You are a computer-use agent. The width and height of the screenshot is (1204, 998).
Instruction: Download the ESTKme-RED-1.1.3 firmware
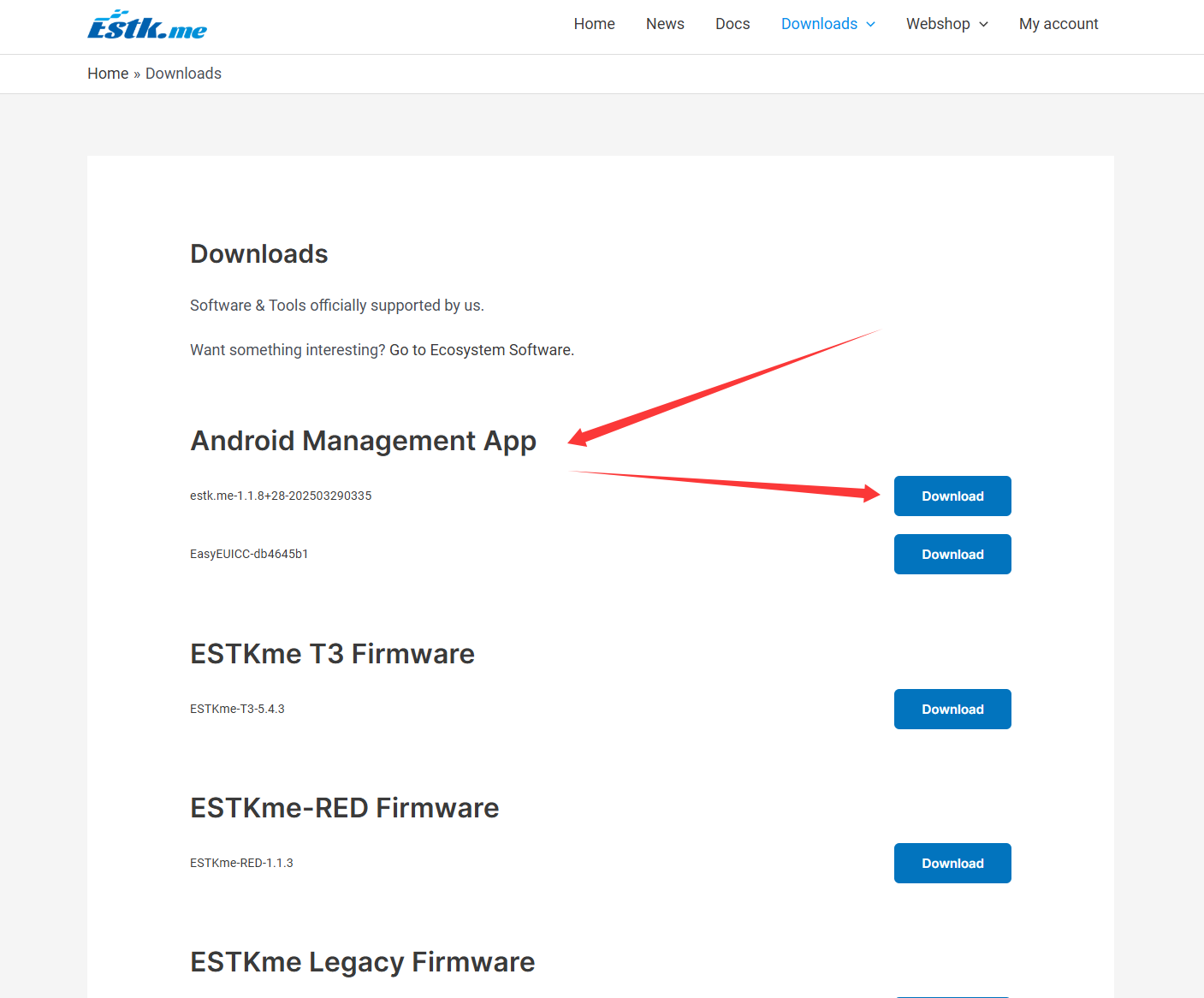[x=952, y=864]
